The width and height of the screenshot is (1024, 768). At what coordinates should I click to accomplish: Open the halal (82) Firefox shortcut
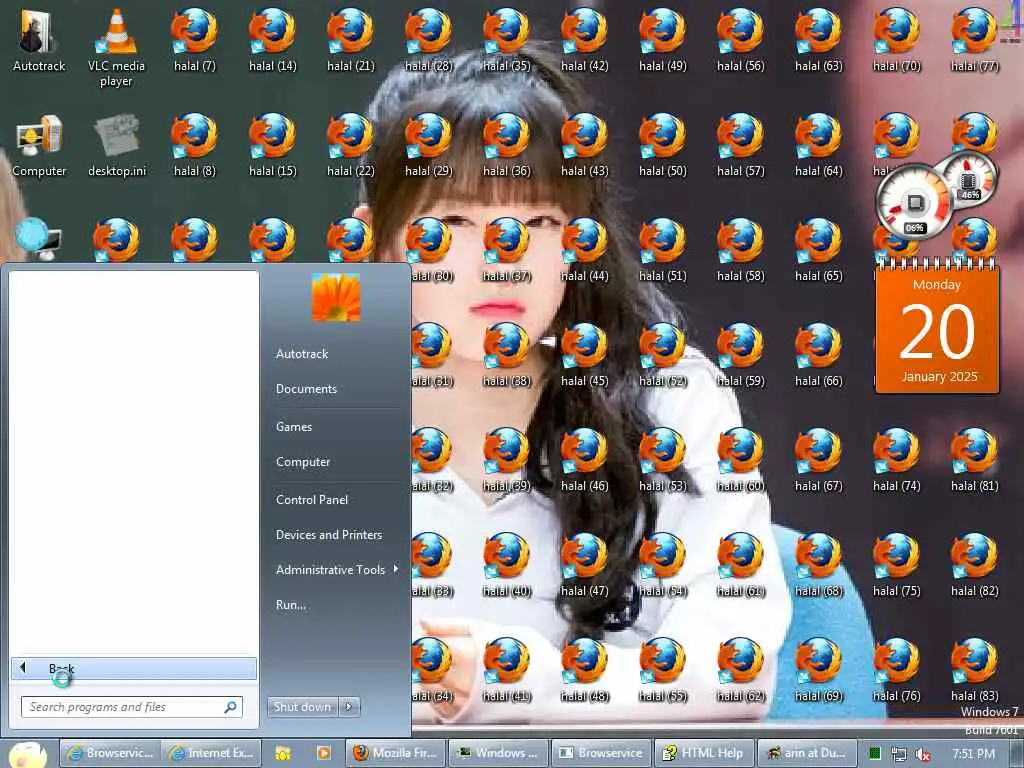974,566
